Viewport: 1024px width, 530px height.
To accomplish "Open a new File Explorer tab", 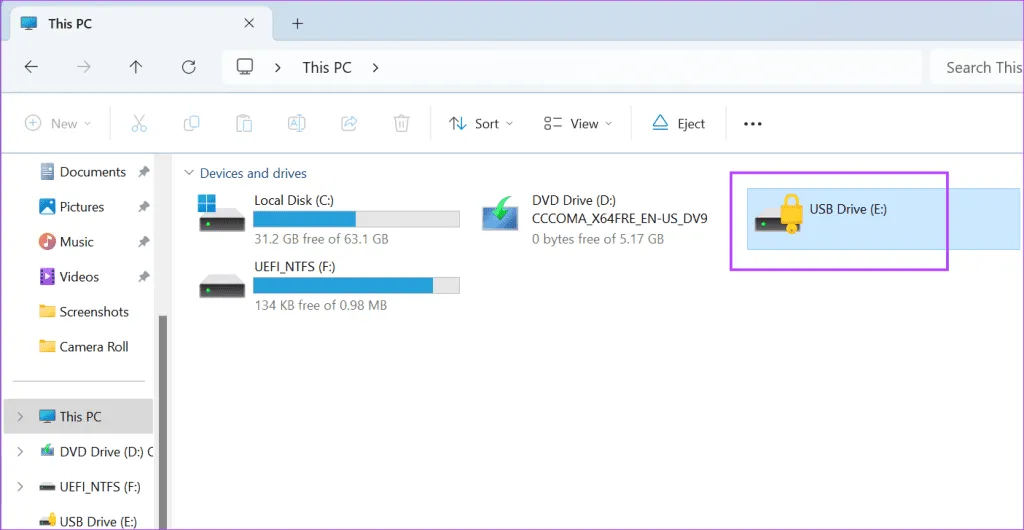I will point(297,23).
